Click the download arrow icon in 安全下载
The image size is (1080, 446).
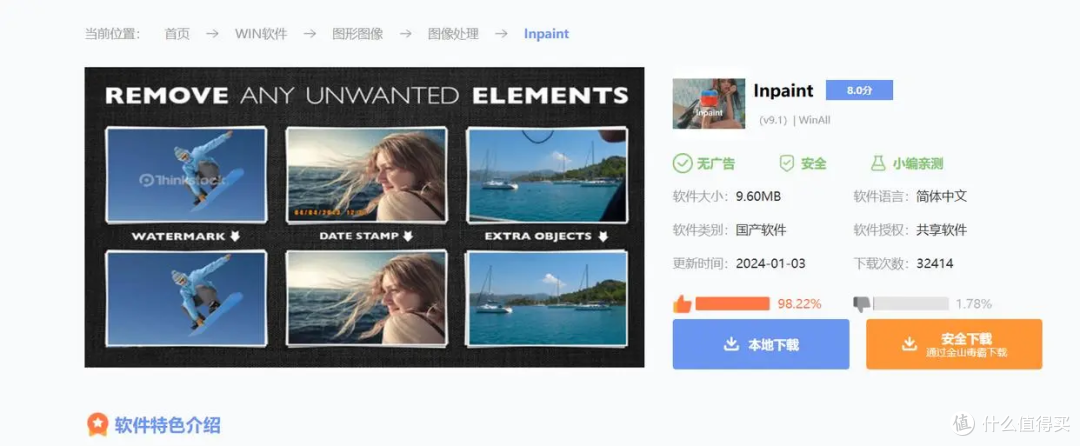coord(909,344)
